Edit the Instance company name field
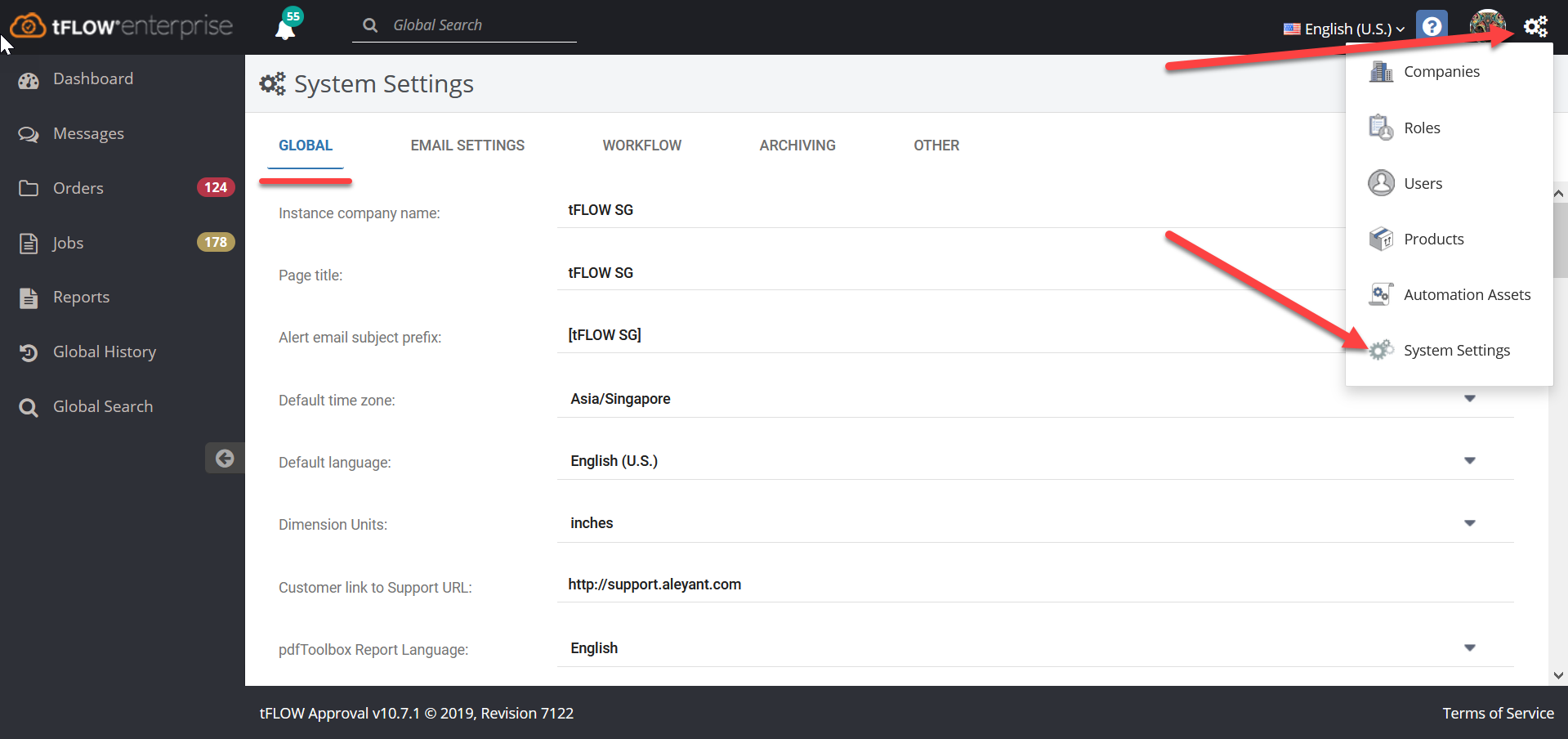The width and height of the screenshot is (1568, 739). [x=950, y=210]
